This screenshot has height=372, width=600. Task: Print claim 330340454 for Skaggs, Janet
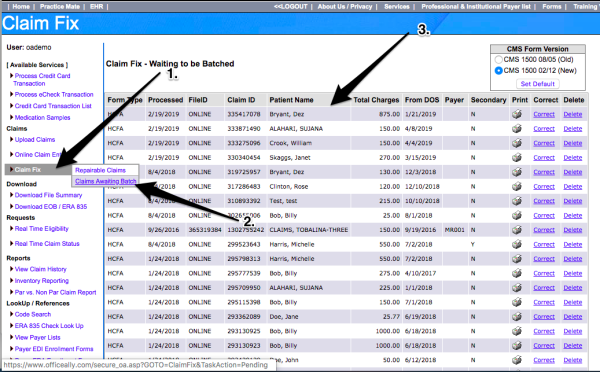[x=517, y=157]
